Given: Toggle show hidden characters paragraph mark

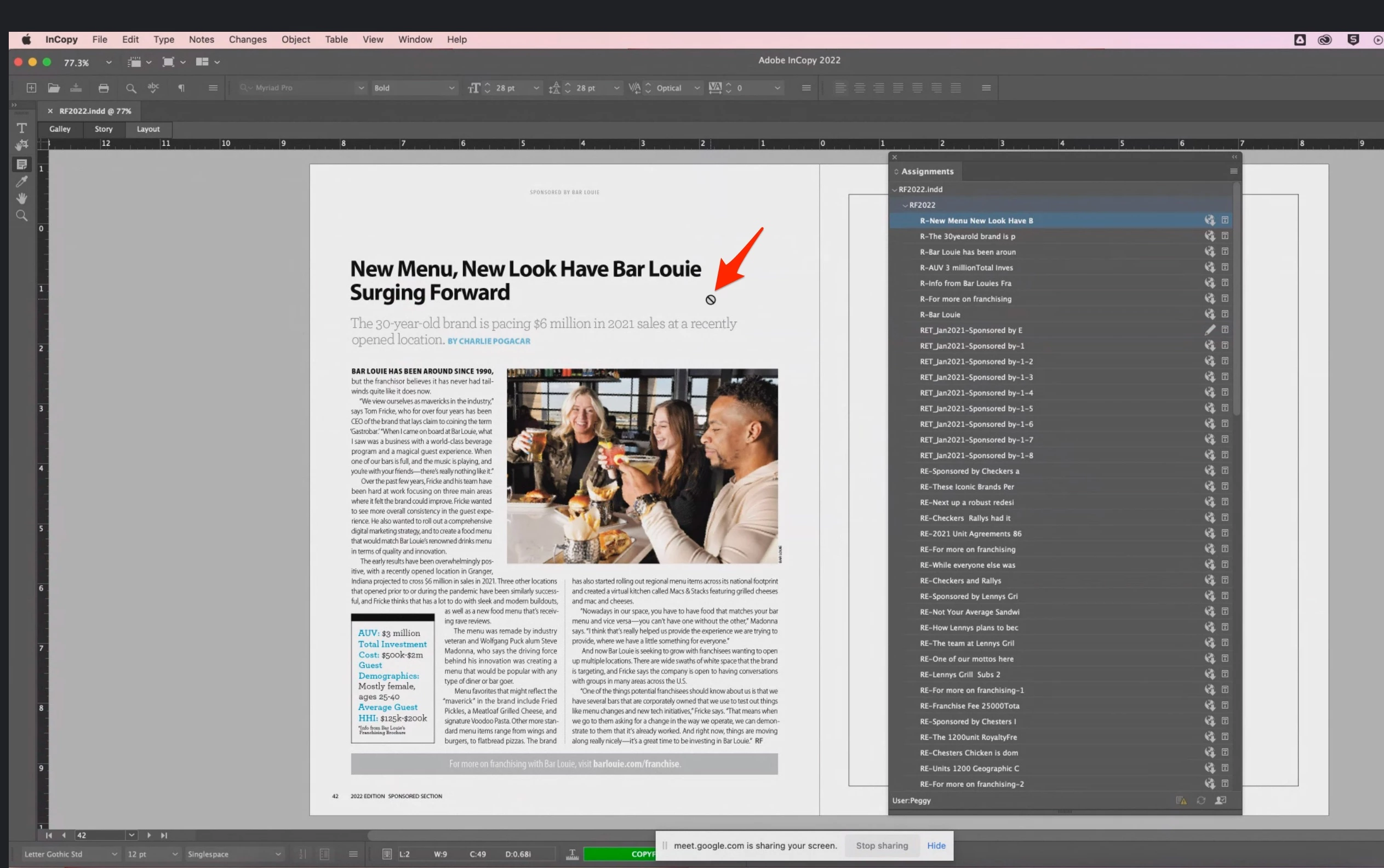Looking at the screenshot, I should [x=181, y=88].
